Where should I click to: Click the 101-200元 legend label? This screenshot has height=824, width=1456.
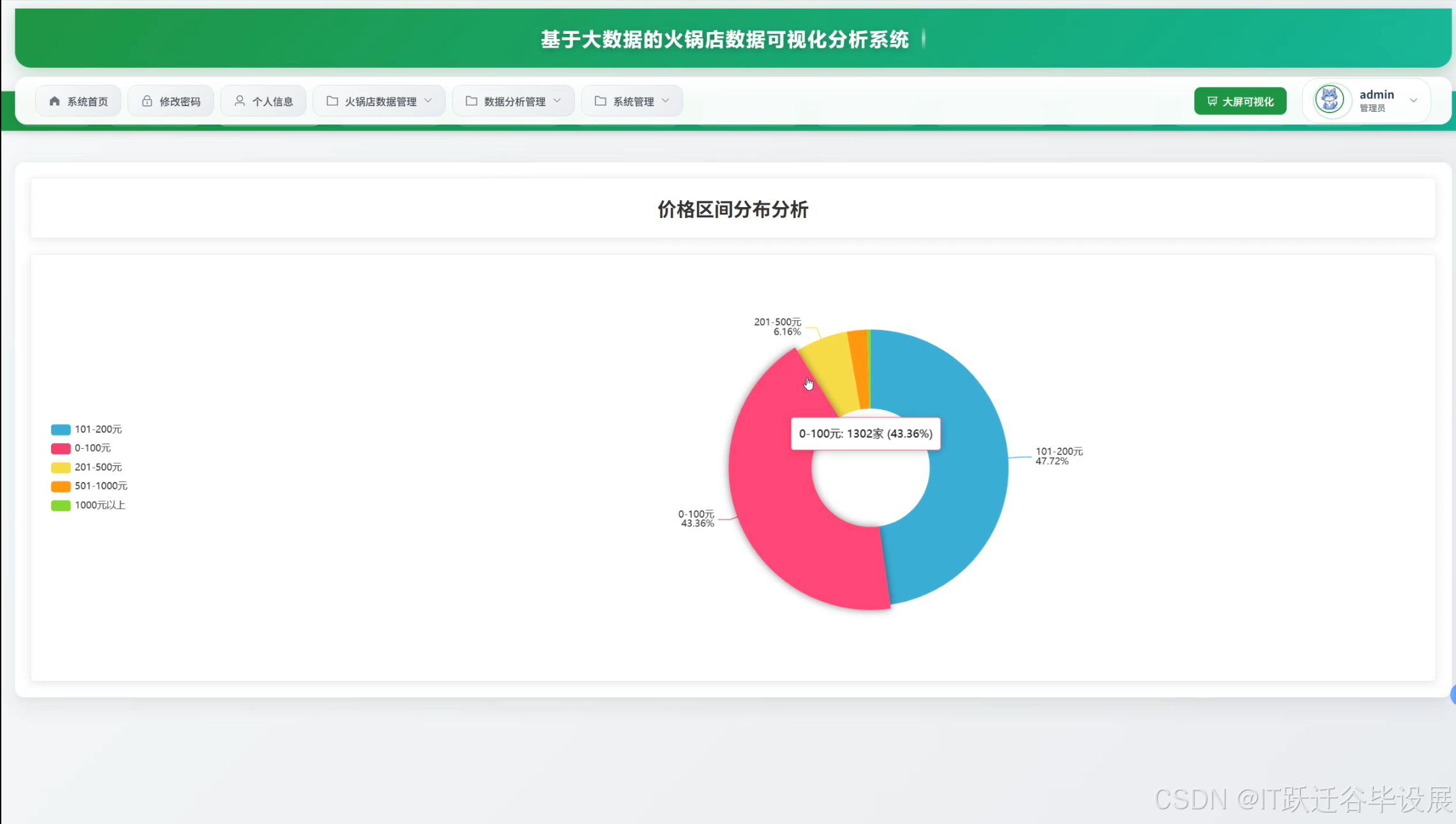pos(98,430)
